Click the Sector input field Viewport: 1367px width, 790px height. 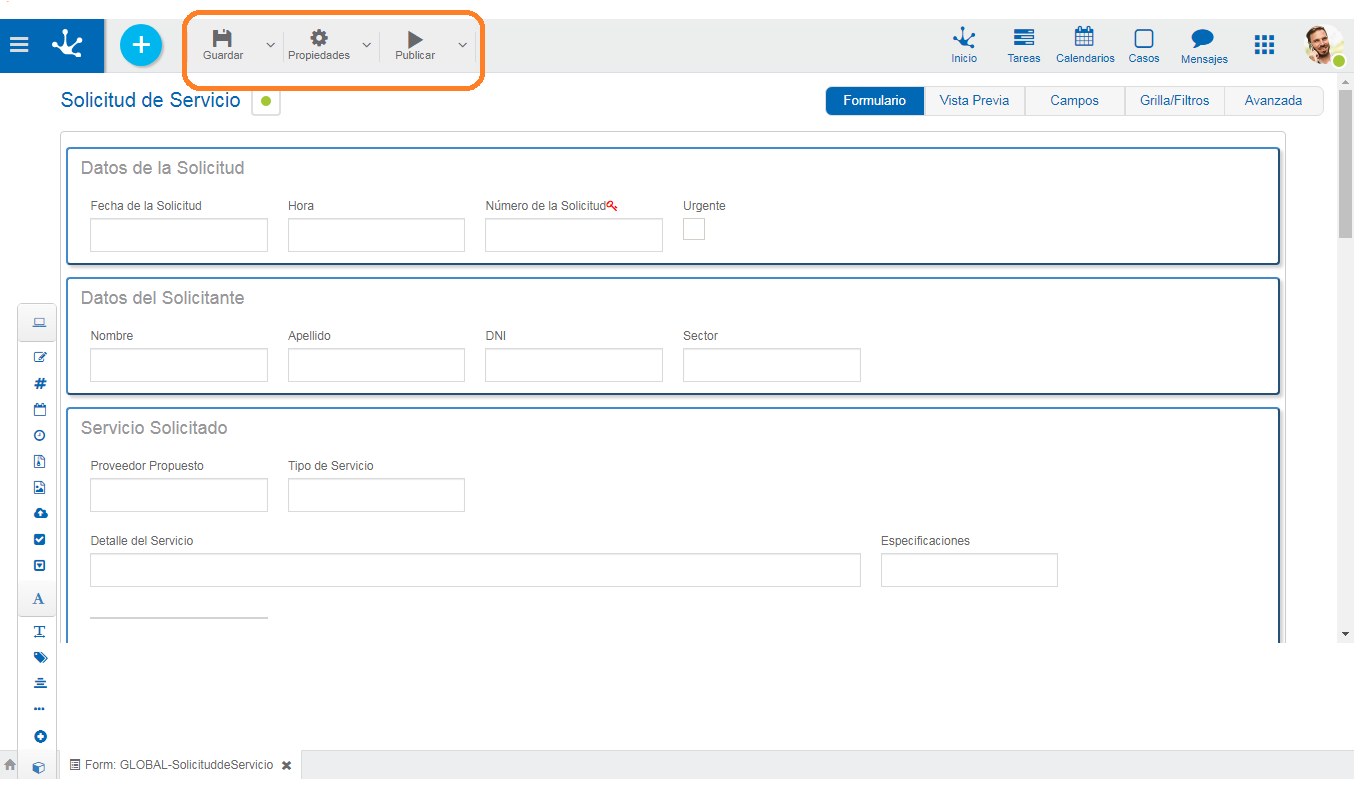pyautogui.click(x=772, y=365)
